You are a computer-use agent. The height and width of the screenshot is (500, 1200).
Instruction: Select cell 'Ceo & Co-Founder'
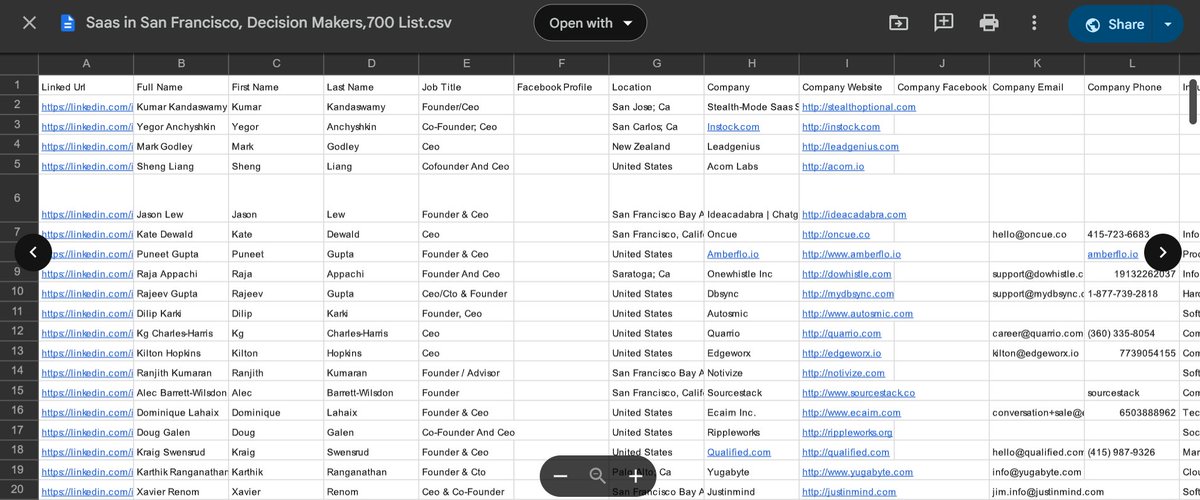[466, 492]
